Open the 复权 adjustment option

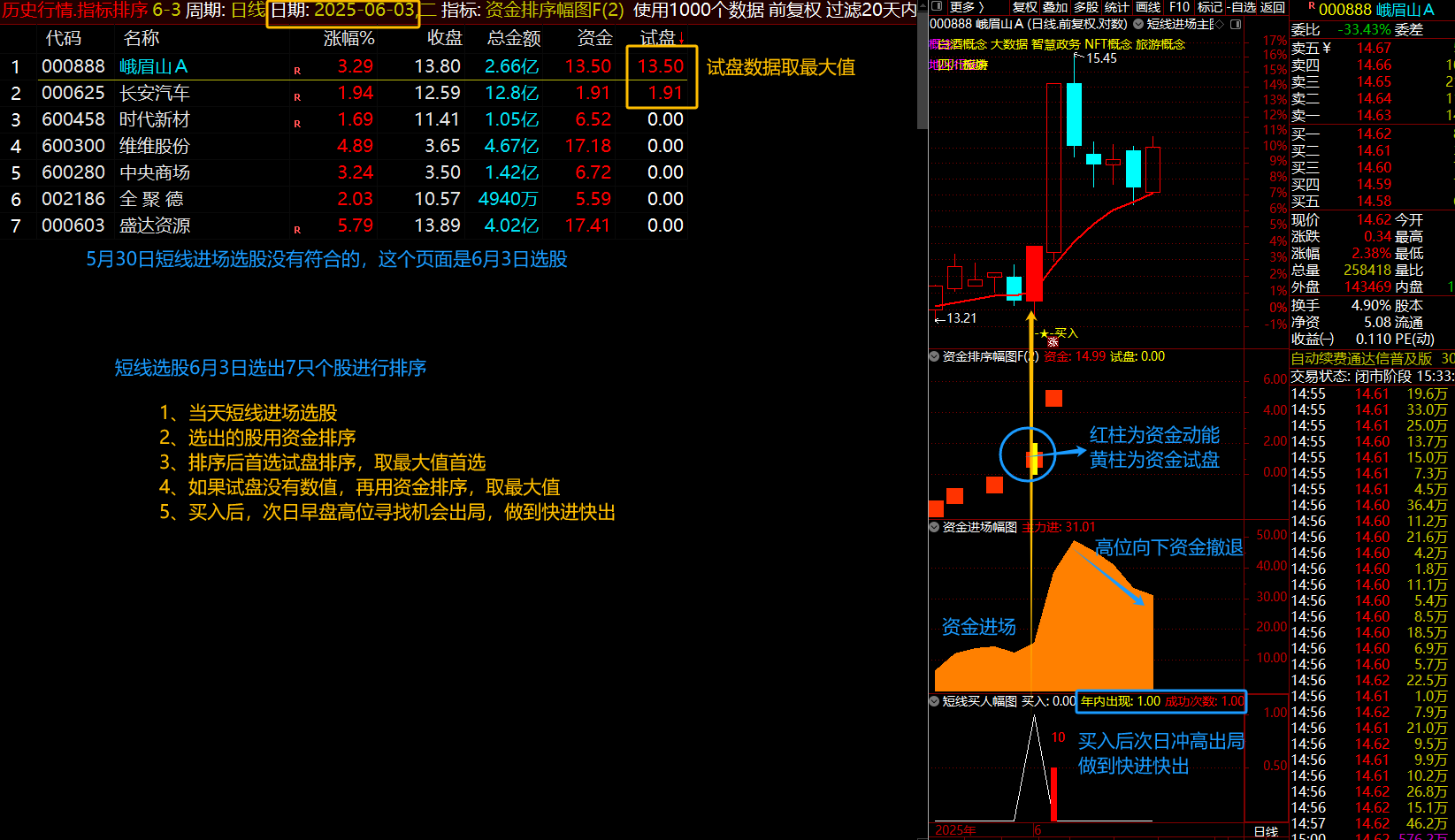click(x=1025, y=7)
